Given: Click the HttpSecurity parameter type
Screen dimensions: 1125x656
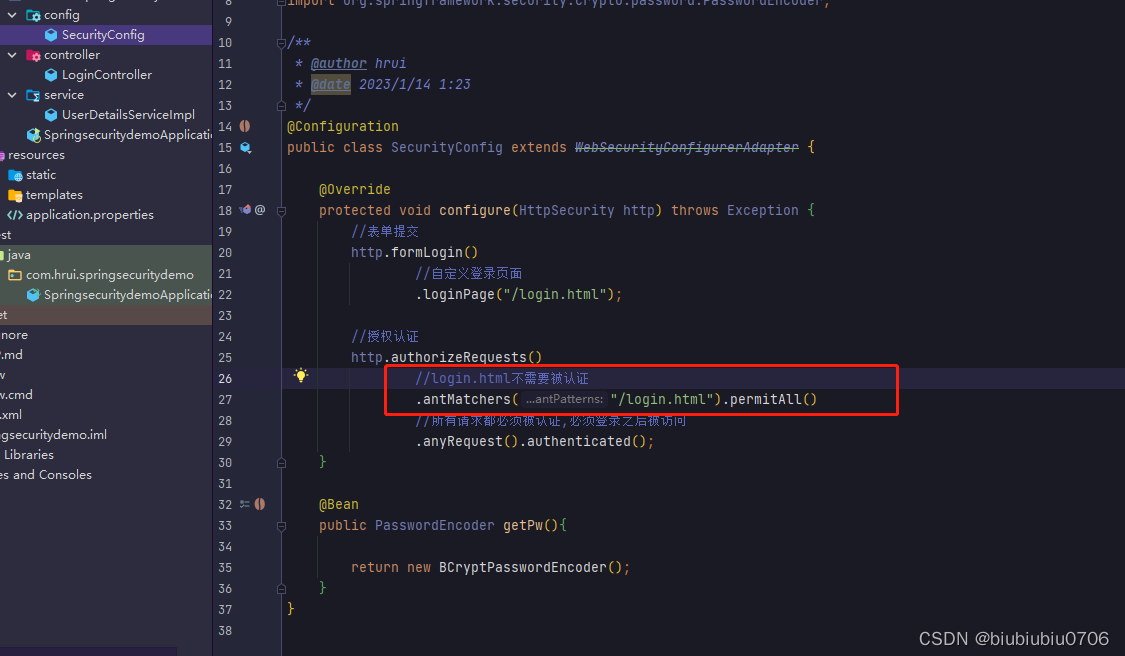Looking at the screenshot, I should point(567,210).
